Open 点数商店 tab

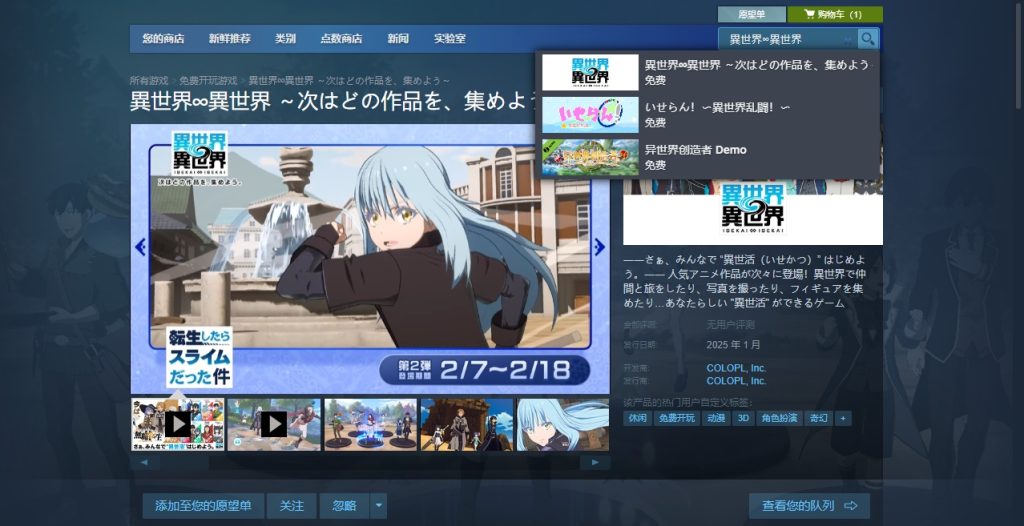point(341,39)
